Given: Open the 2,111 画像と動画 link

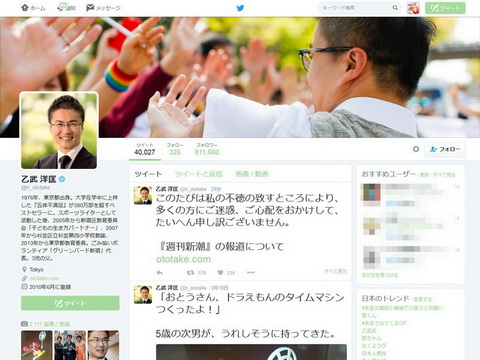Looking at the screenshot, I should point(49,324).
